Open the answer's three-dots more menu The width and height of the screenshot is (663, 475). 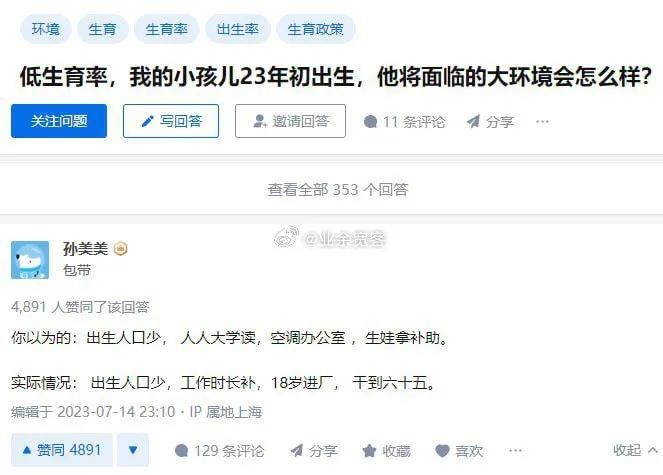[515, 450]
